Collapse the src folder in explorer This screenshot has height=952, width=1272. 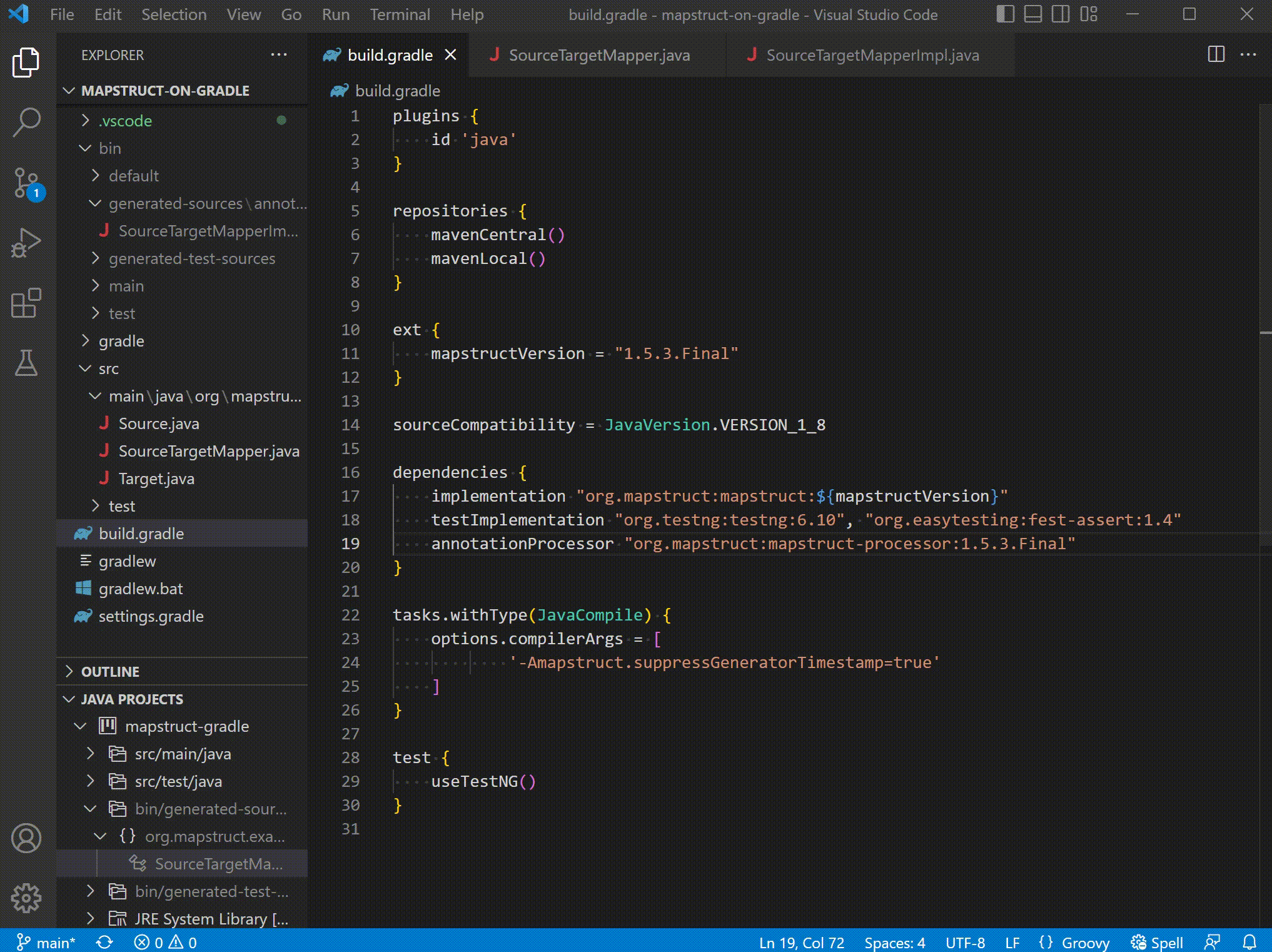click(x=108, y=368)
